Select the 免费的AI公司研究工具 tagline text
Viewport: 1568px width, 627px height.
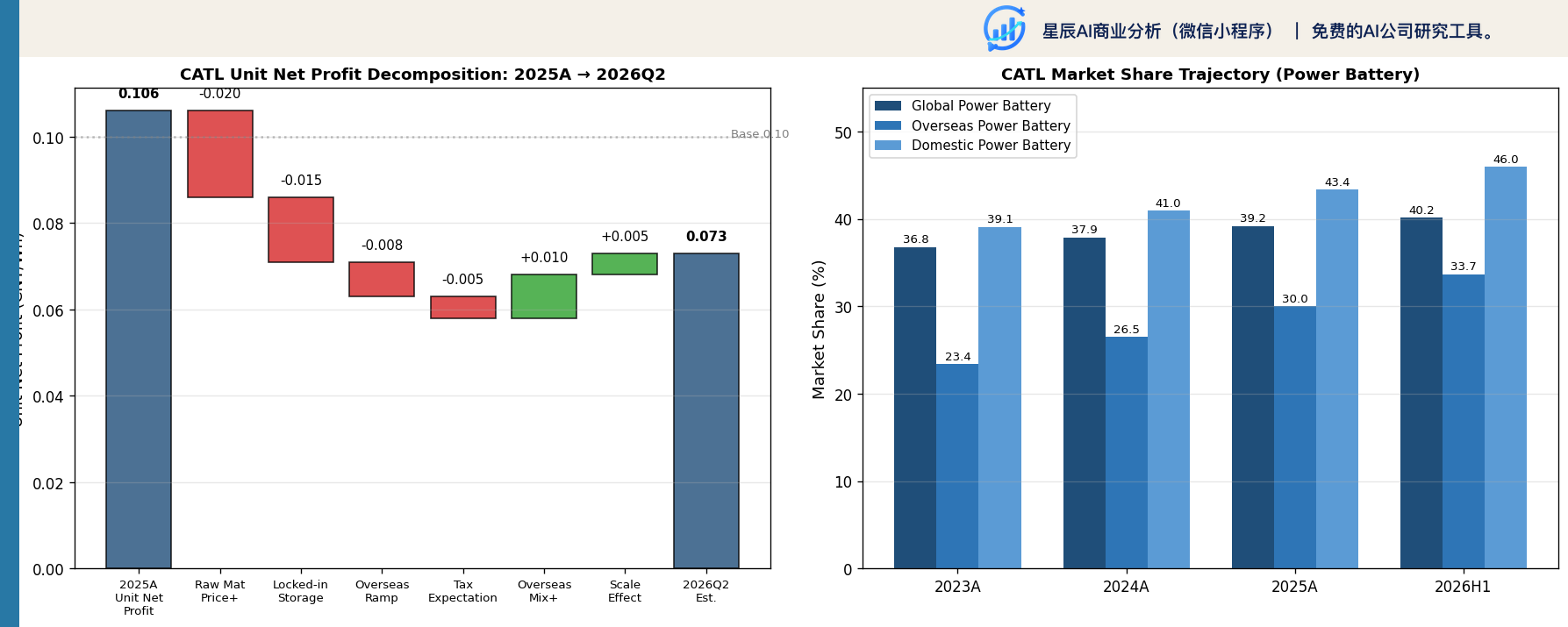1403,32
